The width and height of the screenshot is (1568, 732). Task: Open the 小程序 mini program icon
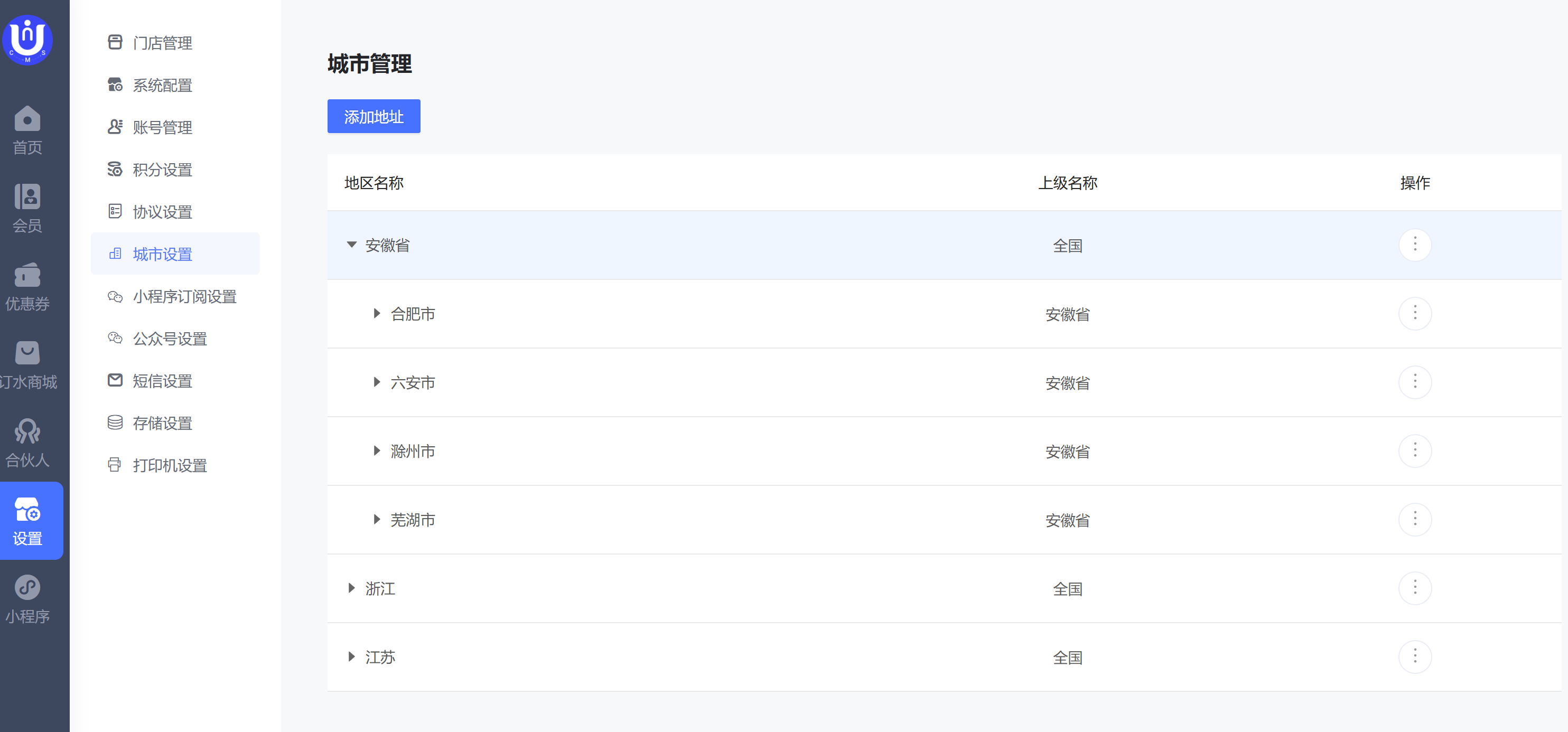tap(27, 588)
